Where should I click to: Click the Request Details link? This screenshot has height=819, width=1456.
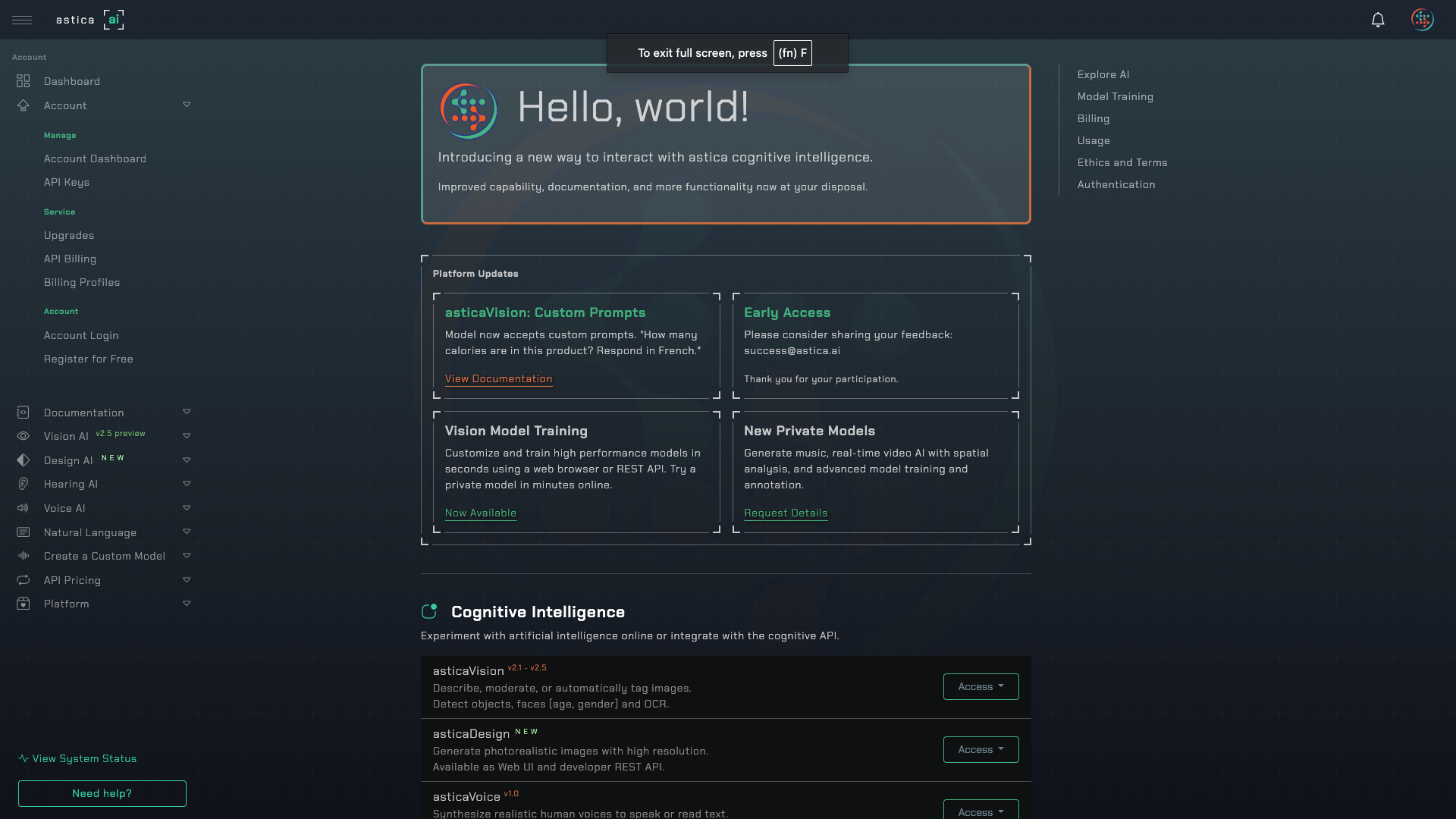pyautogui.click(x=786, y=513)
